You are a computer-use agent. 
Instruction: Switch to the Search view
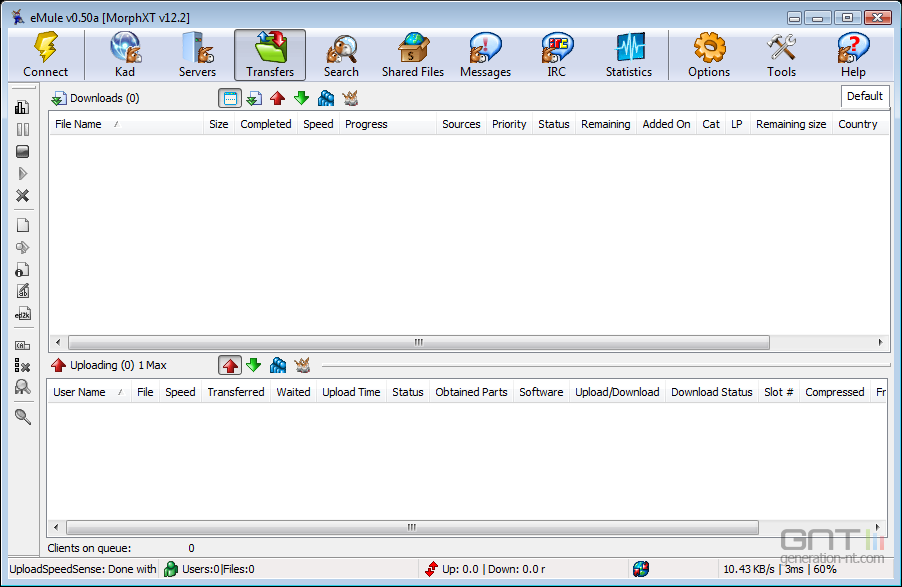(340, 54)
